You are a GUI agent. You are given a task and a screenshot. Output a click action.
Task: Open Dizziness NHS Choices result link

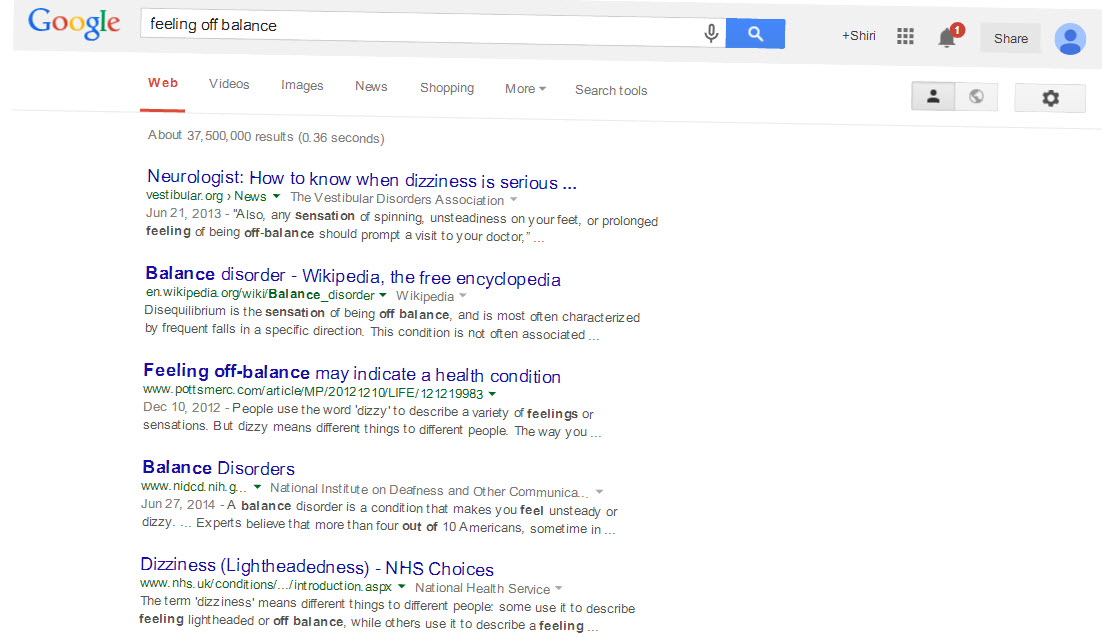pyautogui.click(x=317, y=567)
